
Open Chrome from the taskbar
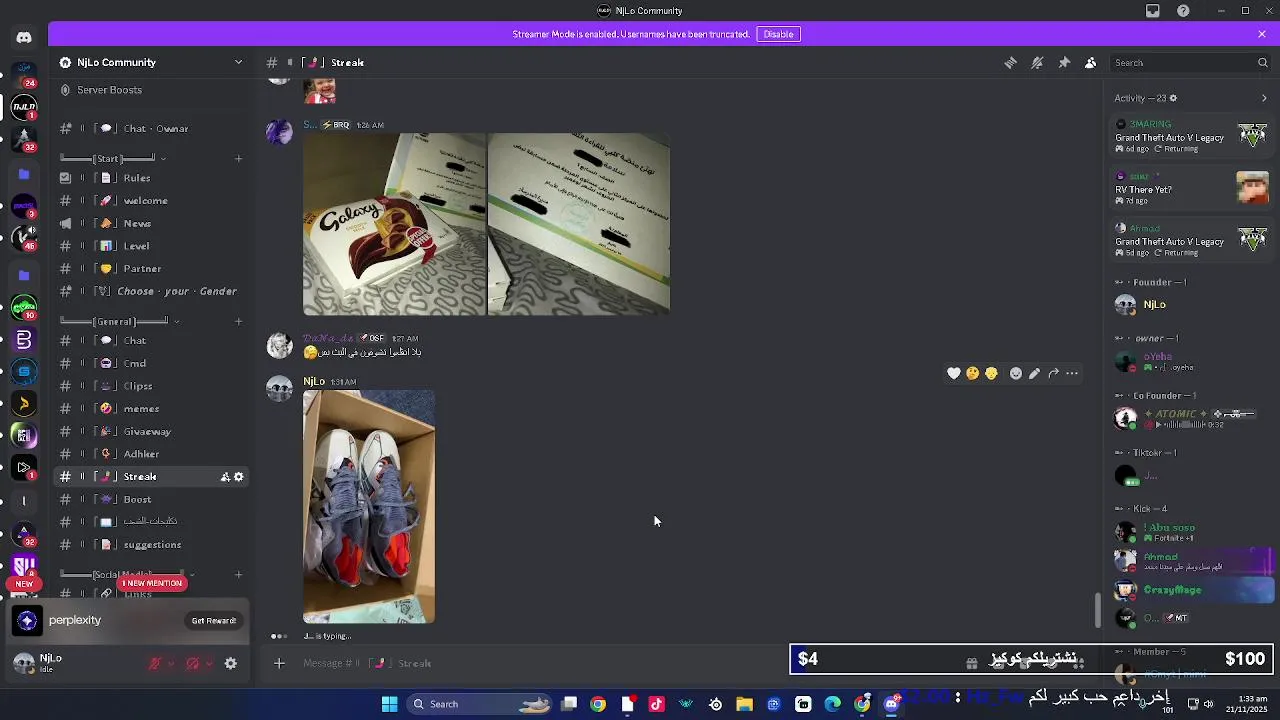pos(598,704)
